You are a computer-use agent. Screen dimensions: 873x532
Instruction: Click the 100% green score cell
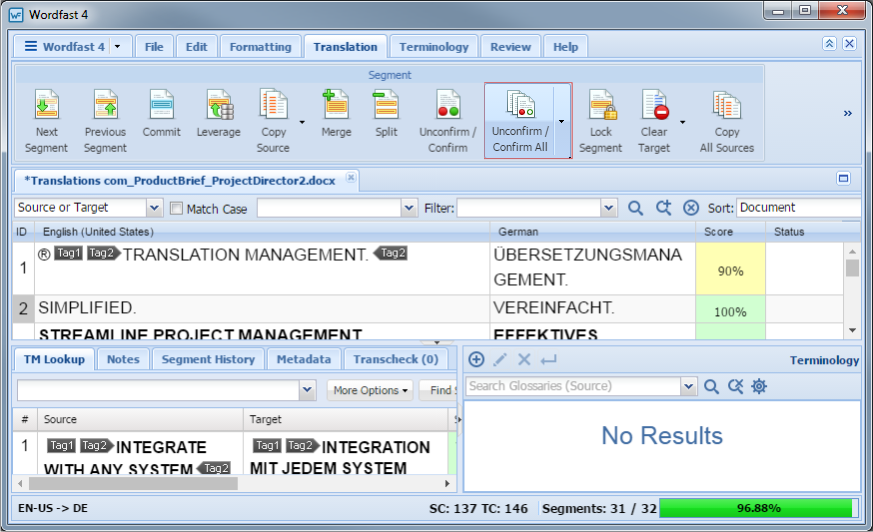[x=730, y=309]
